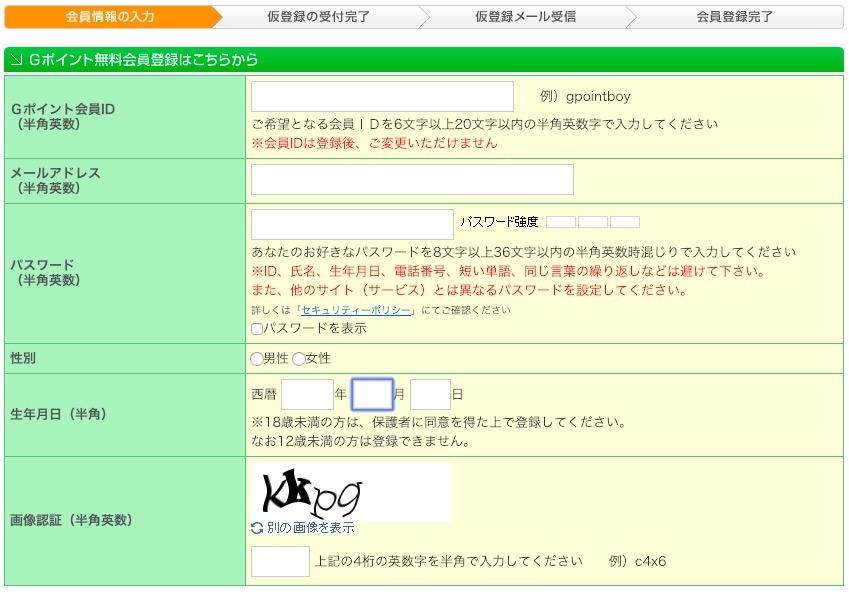849x592 pixels.
Task: Click the arrow icon in the green header
Action: click(16, 60)
